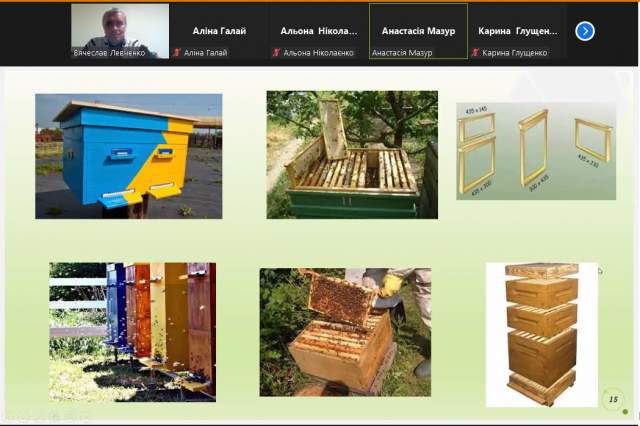Click the stacked wooden hive image
640x426 pixels.
click(x=542, y=335)
